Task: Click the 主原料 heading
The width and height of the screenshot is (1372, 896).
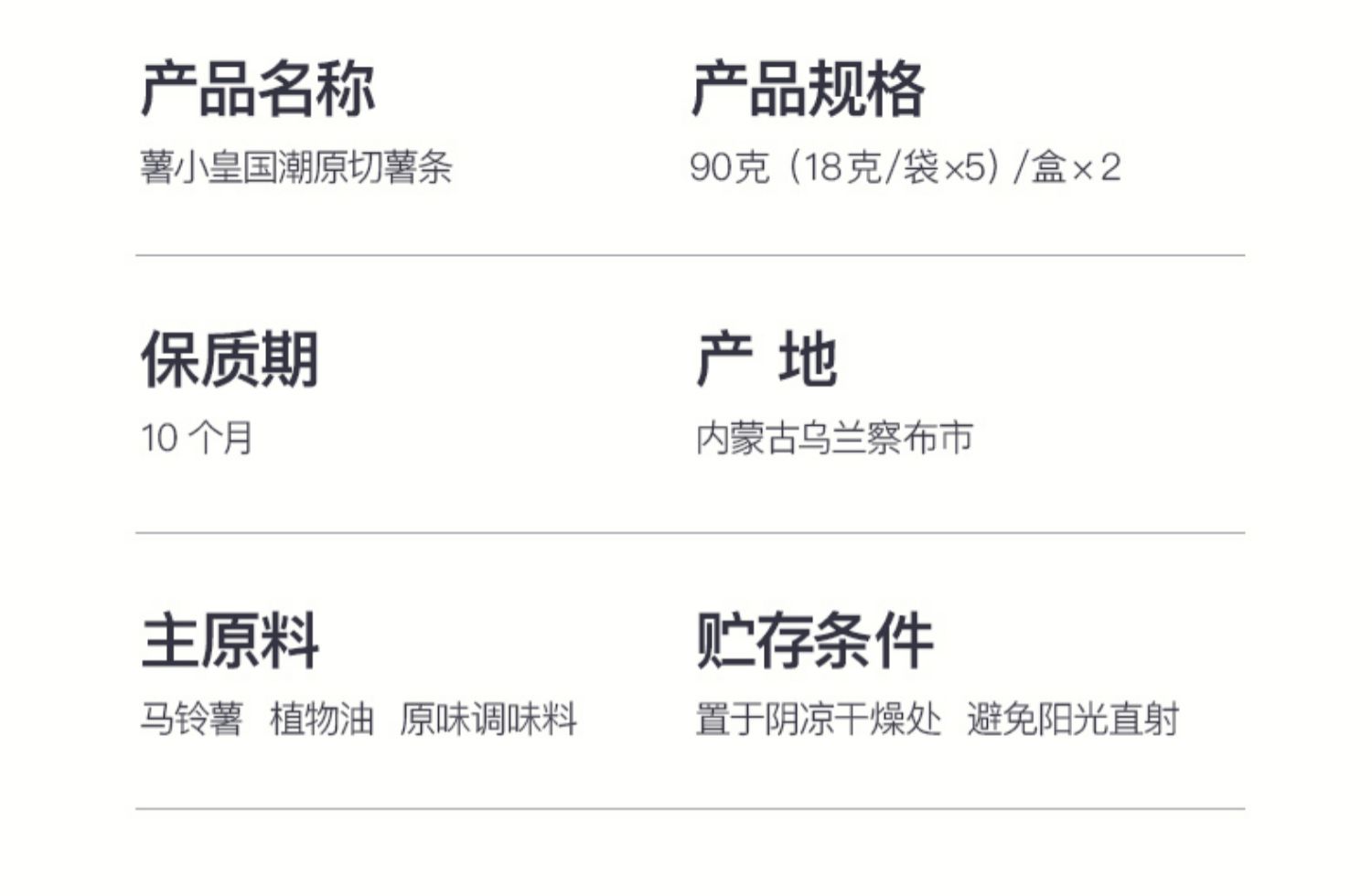Action: tap(230, 641)
